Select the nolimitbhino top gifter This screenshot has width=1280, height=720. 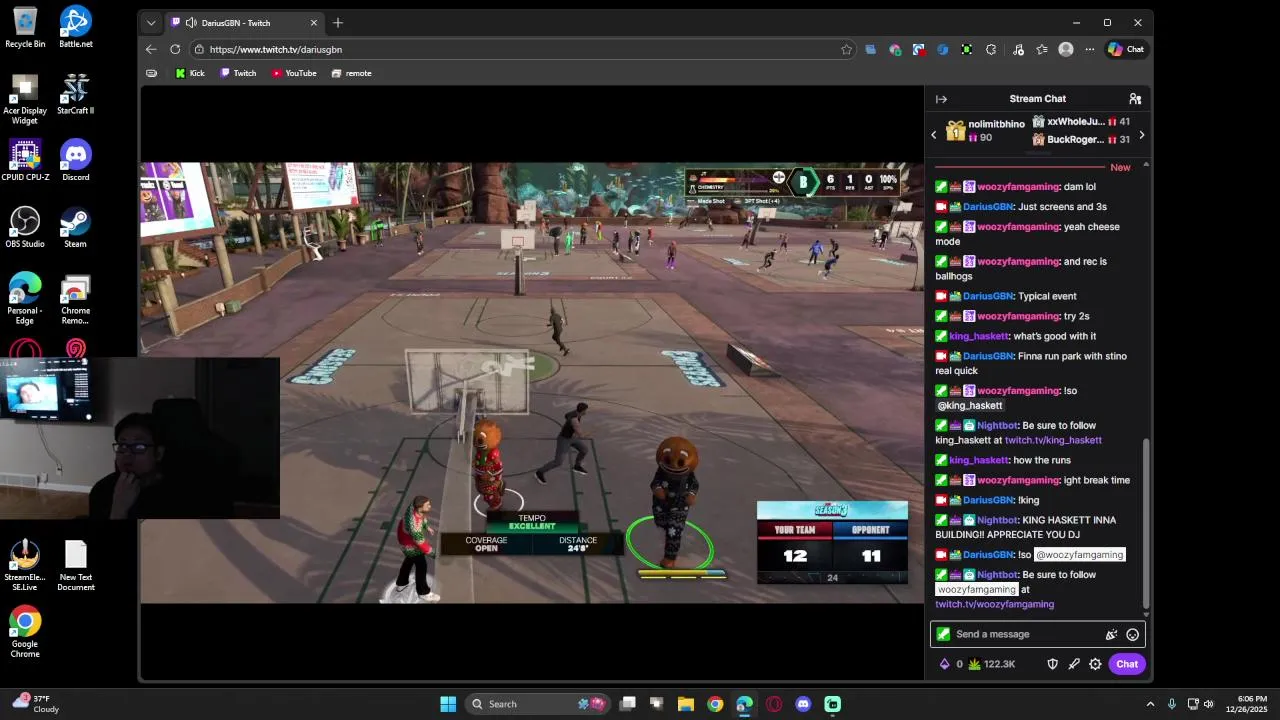point(985,130)
